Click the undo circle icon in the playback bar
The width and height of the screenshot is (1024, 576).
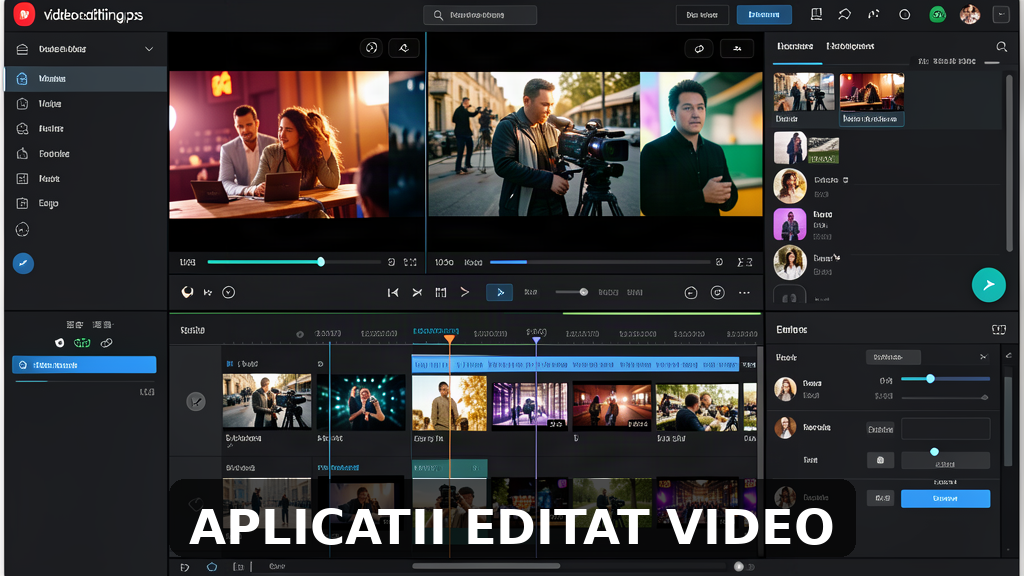691,293
